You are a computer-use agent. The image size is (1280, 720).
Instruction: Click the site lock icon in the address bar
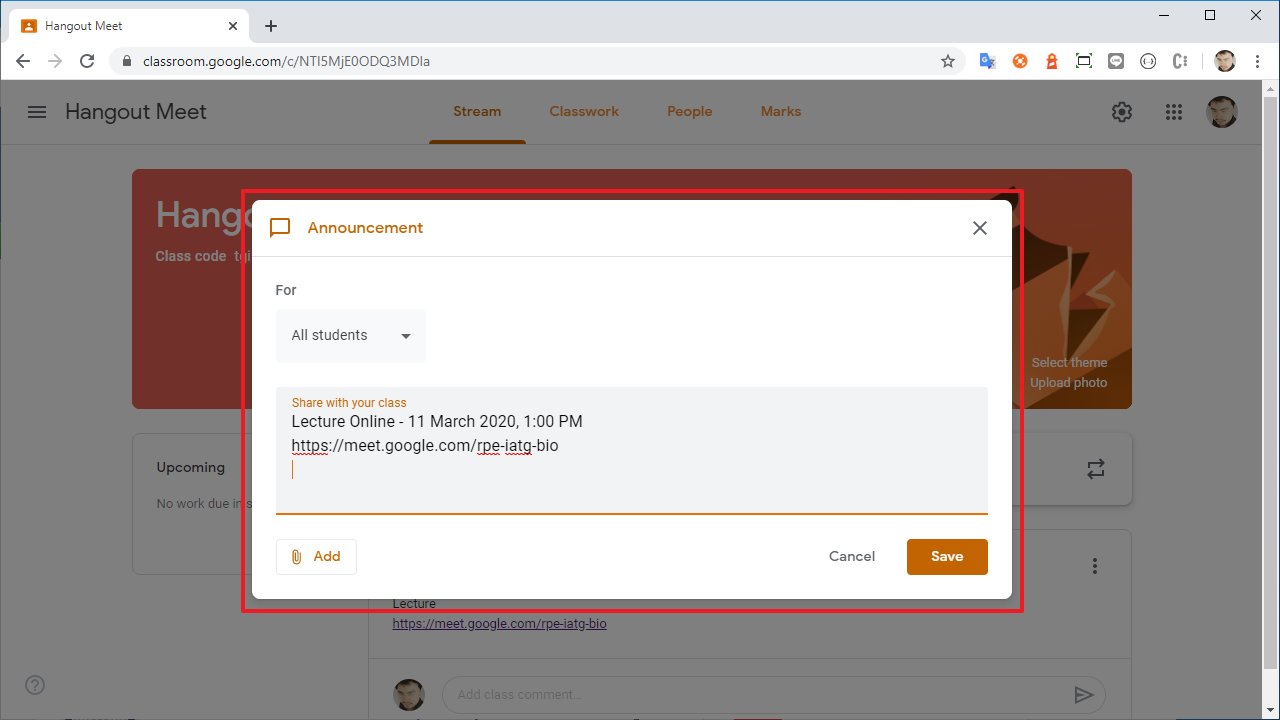pos(126,61)
